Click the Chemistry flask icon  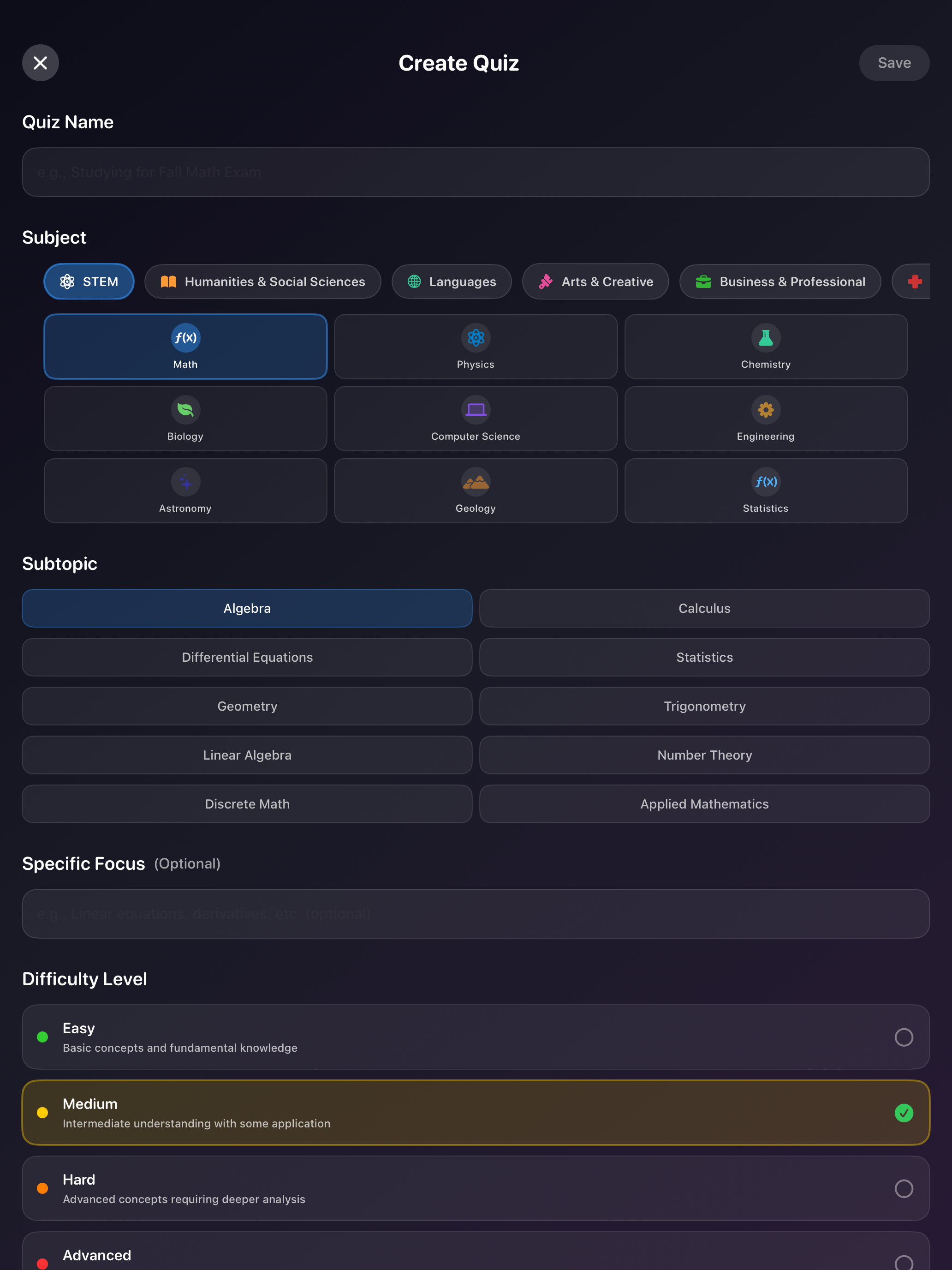tap(766, 338)
